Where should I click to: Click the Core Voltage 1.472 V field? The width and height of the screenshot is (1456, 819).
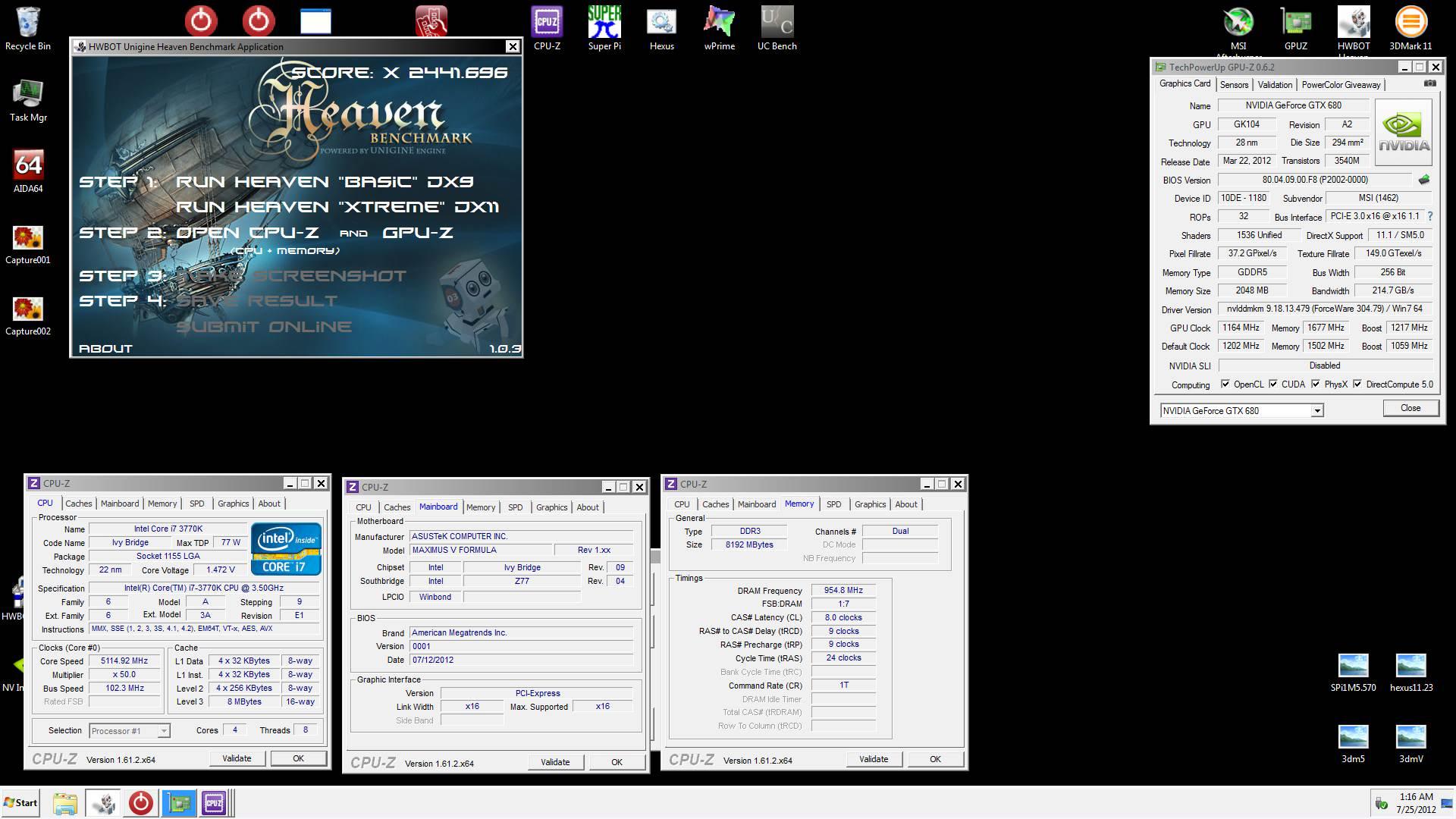tap(220, 570)
